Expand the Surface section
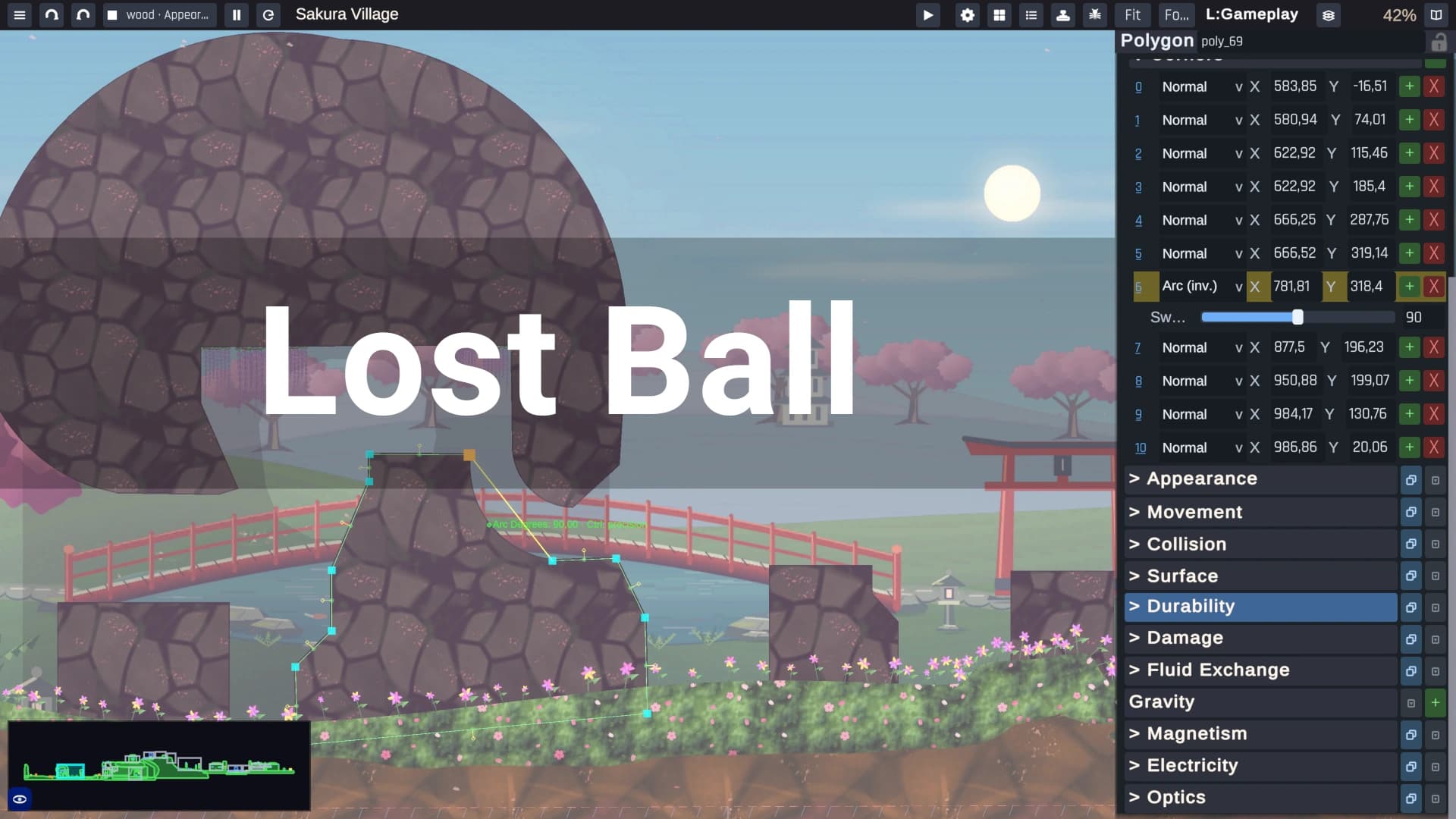This screenshot has width=1456, height=819. pos(1260,576)
